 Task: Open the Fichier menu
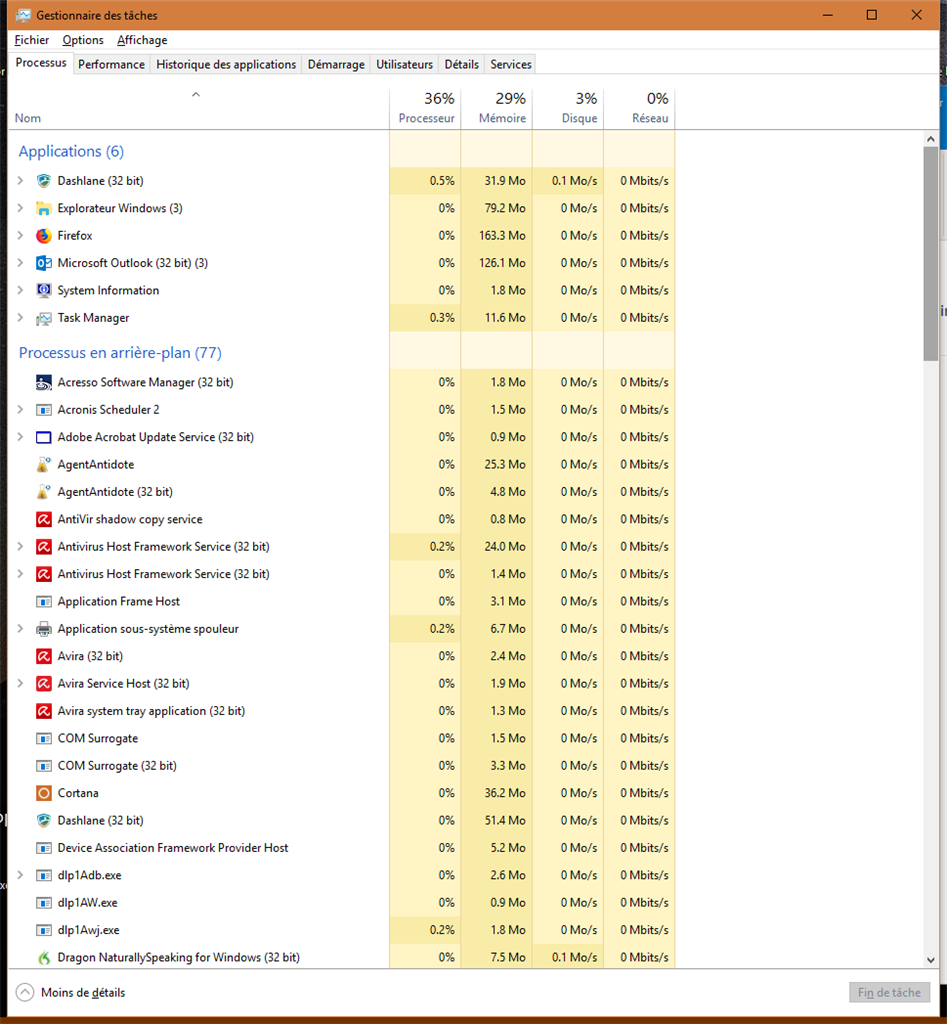(31, 40)
